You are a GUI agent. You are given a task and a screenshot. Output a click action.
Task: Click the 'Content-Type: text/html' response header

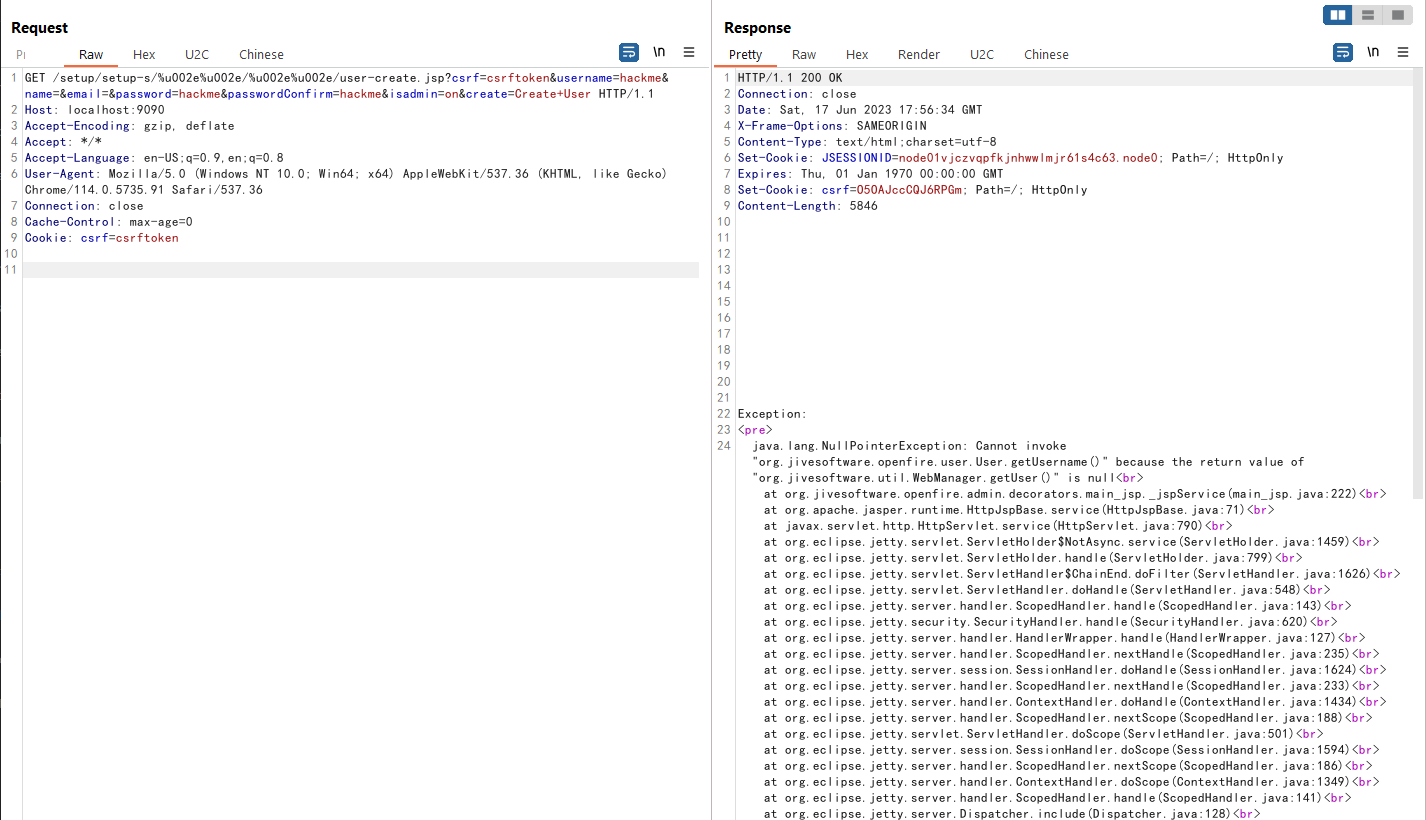(867, 142)
